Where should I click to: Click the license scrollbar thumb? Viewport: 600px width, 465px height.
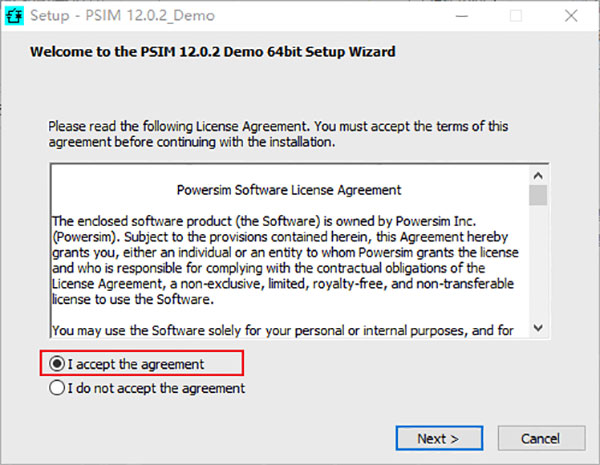(x=538, y=195)
